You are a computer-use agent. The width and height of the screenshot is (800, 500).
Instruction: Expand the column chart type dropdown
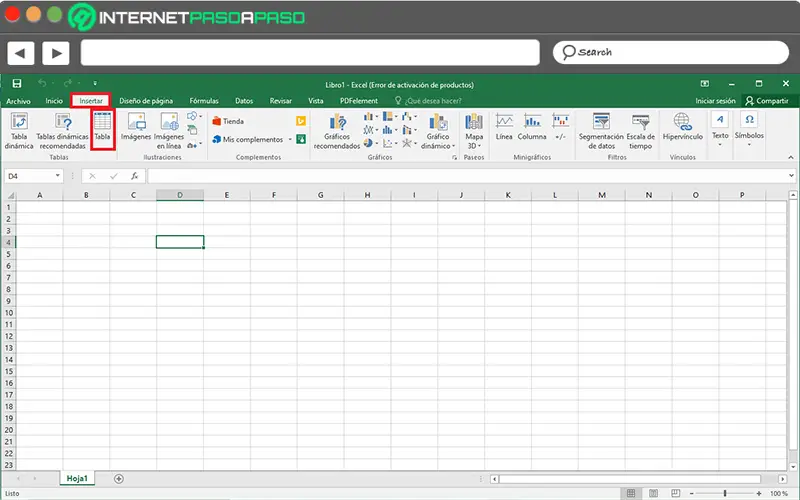tap(377, 117)
